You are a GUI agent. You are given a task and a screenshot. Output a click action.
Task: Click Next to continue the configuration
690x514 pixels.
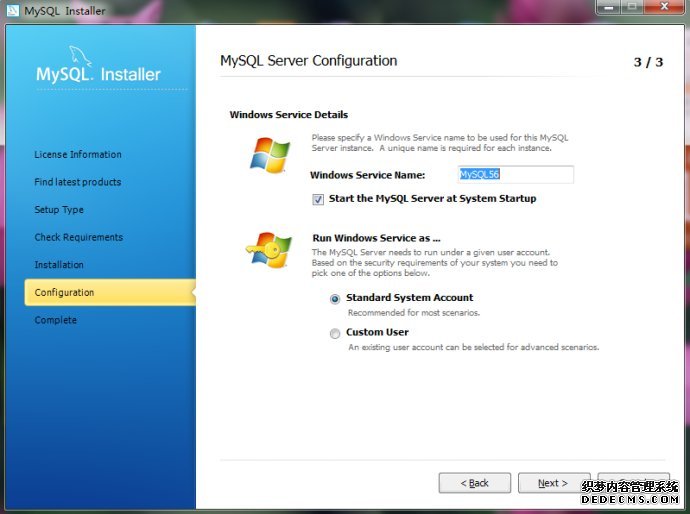pos(553,483)
